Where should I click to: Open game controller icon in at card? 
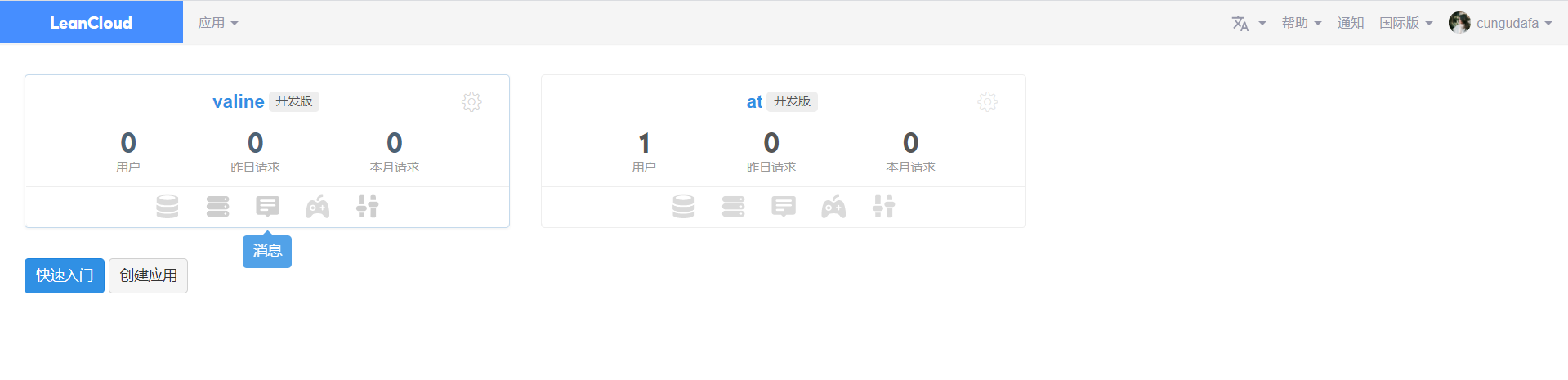coord(833,207)
